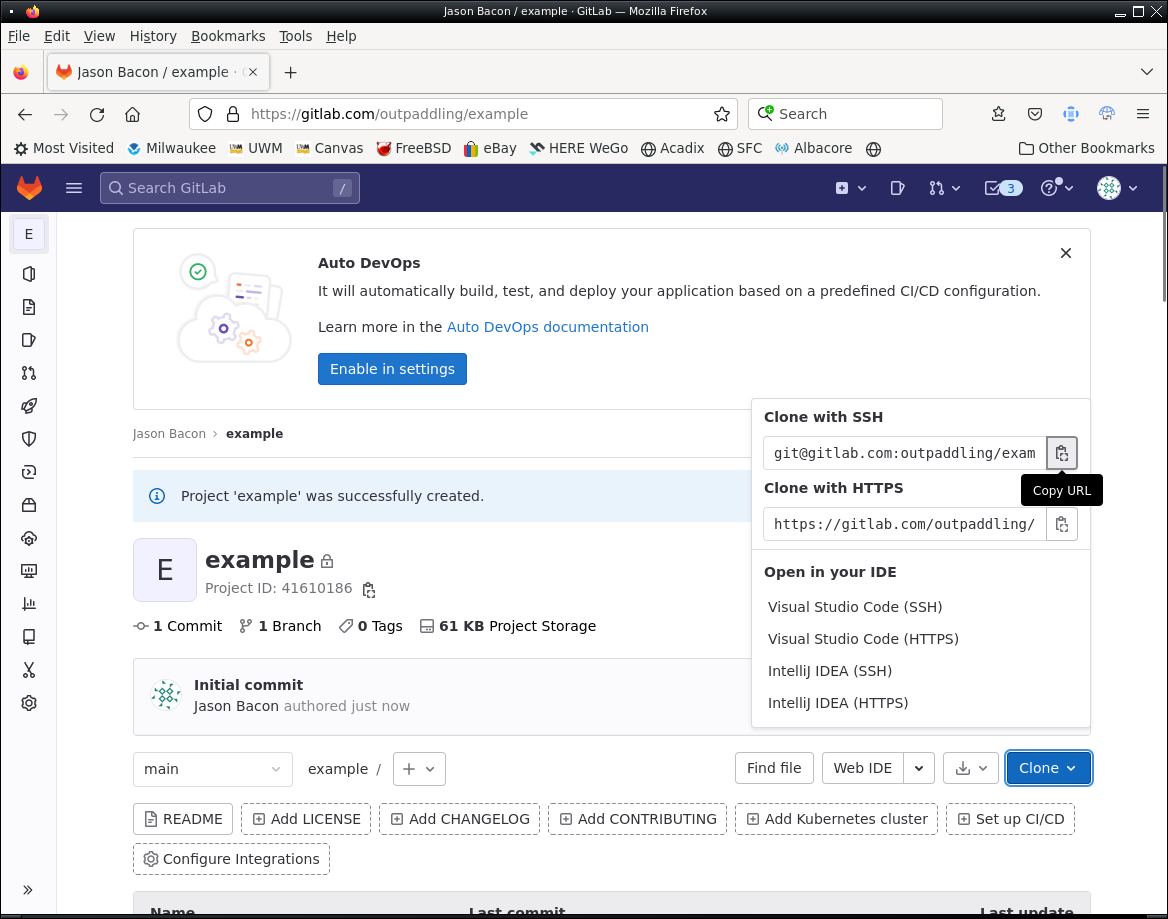Open the Help dropdown in navbar
Image resolution: width=1168 pixels, height=919 pixels.
(x=1056, y=188)
